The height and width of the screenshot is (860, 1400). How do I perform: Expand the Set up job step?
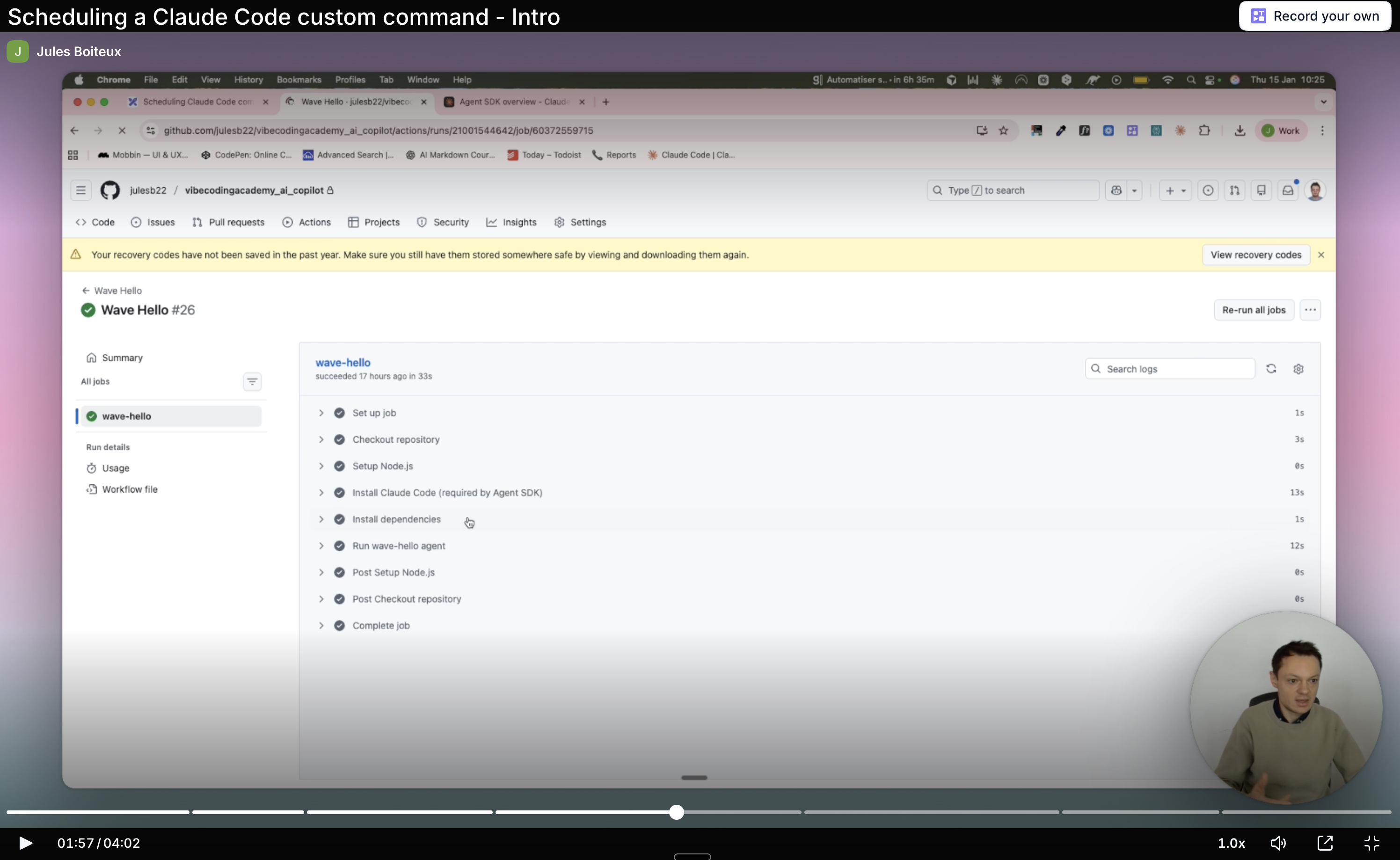click(x=321, y=413)
